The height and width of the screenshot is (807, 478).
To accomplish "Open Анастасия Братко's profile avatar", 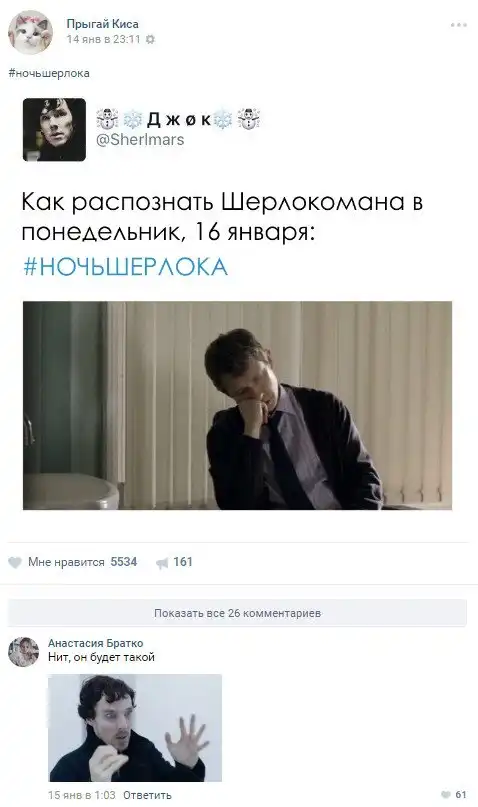I will [24, 652].
